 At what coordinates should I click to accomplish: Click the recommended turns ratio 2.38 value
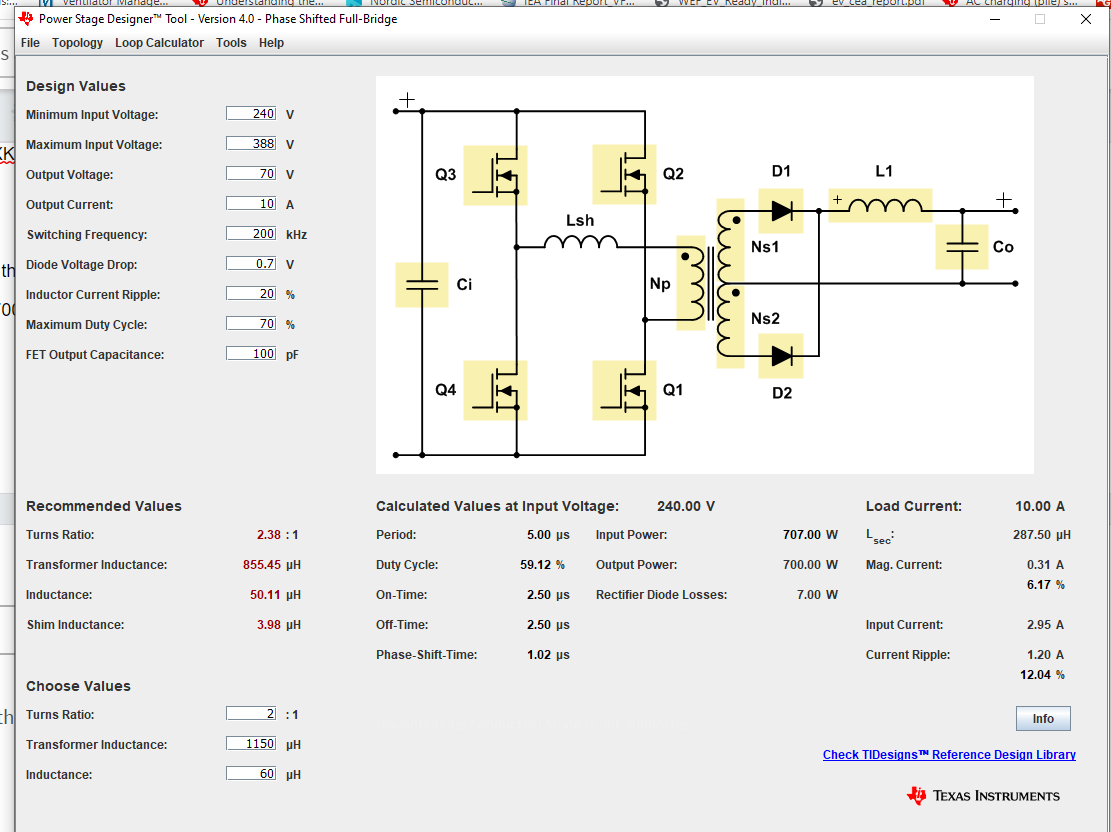[x=269, y=535]
